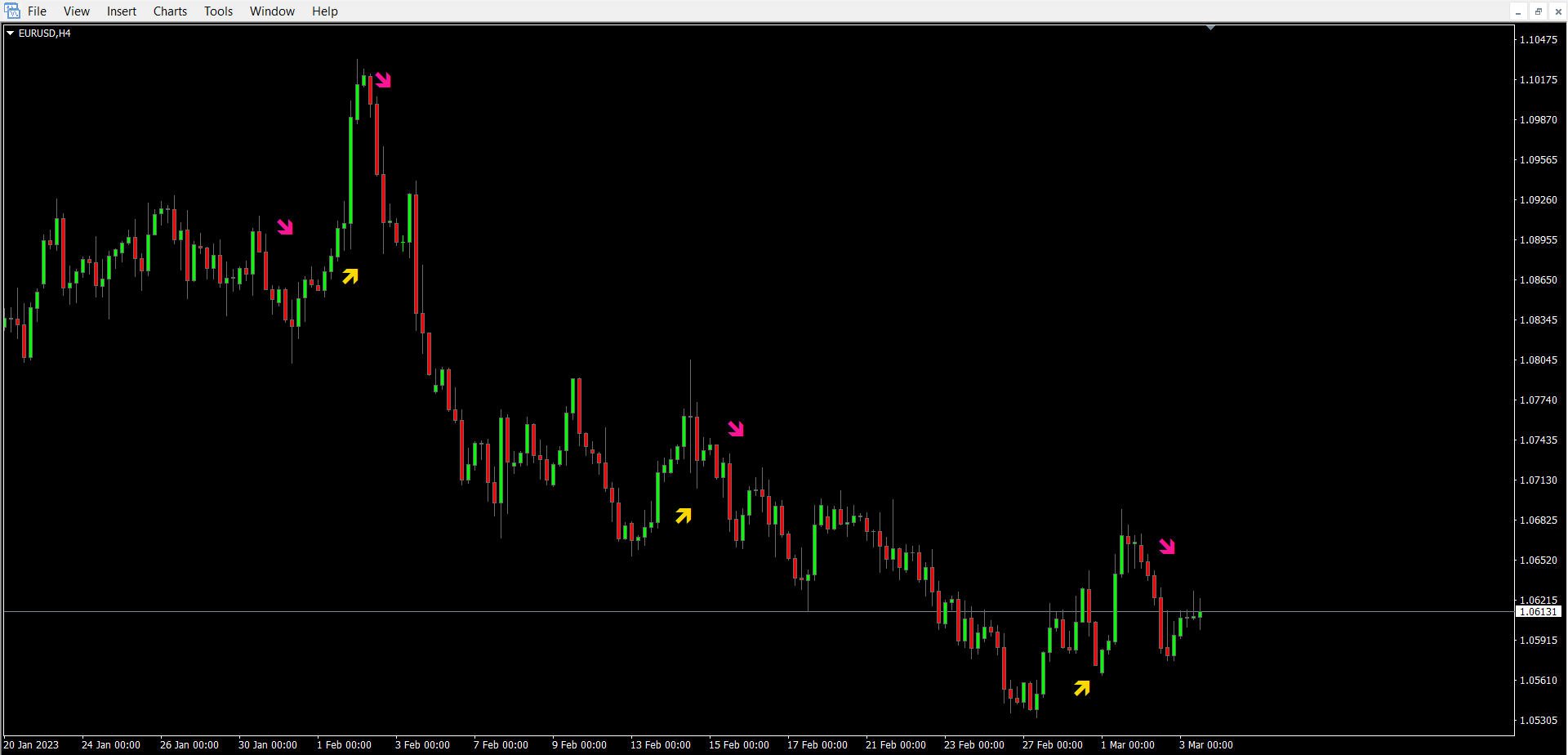The height and width of the screenshot is (755, 1568).
Task: Click the pink sell arrow at the 1.10175 peak
Action: click(x=383, y=79)
